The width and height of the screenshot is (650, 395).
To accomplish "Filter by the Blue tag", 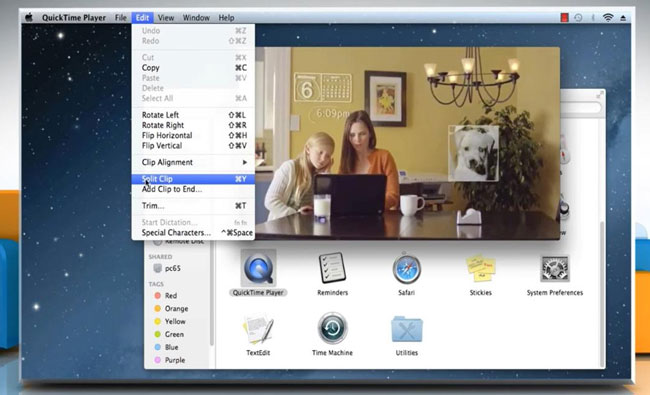I will [166, 347].
